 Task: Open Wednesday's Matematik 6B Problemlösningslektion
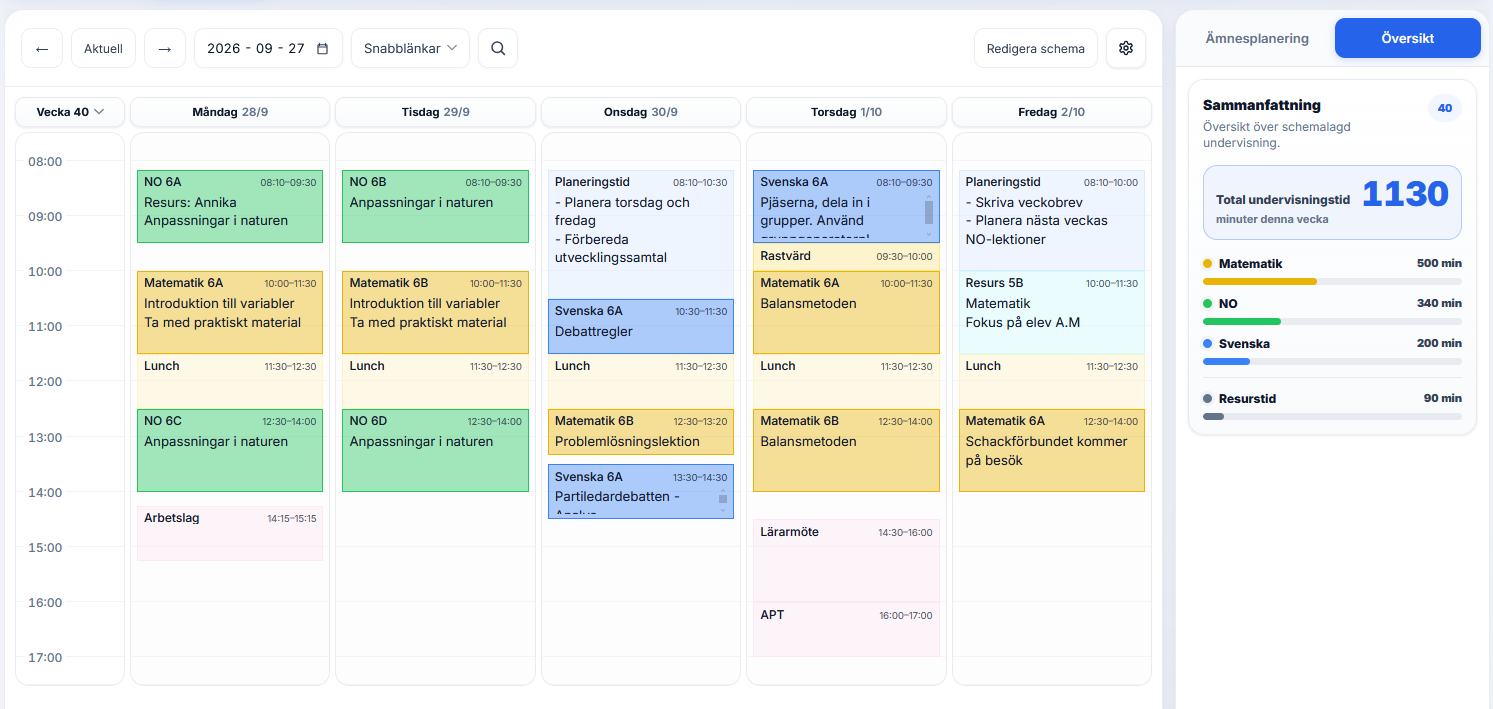pyautogui.click(x=641, y=432)
